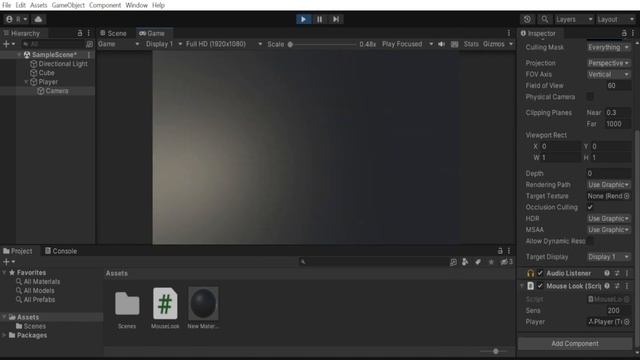Image resolution: width=640 pixels, height=360 pixels.
Task: Open the File menu
Action: pos(7,5)
